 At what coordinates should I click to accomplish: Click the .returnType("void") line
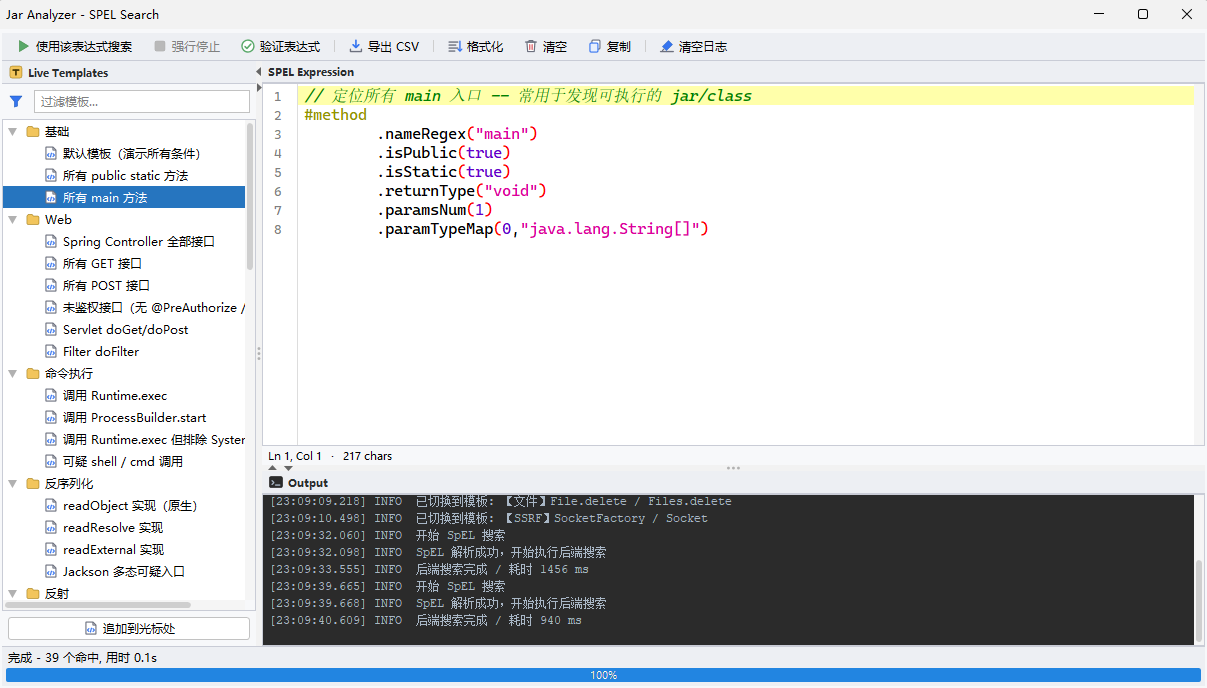[461, 191]
